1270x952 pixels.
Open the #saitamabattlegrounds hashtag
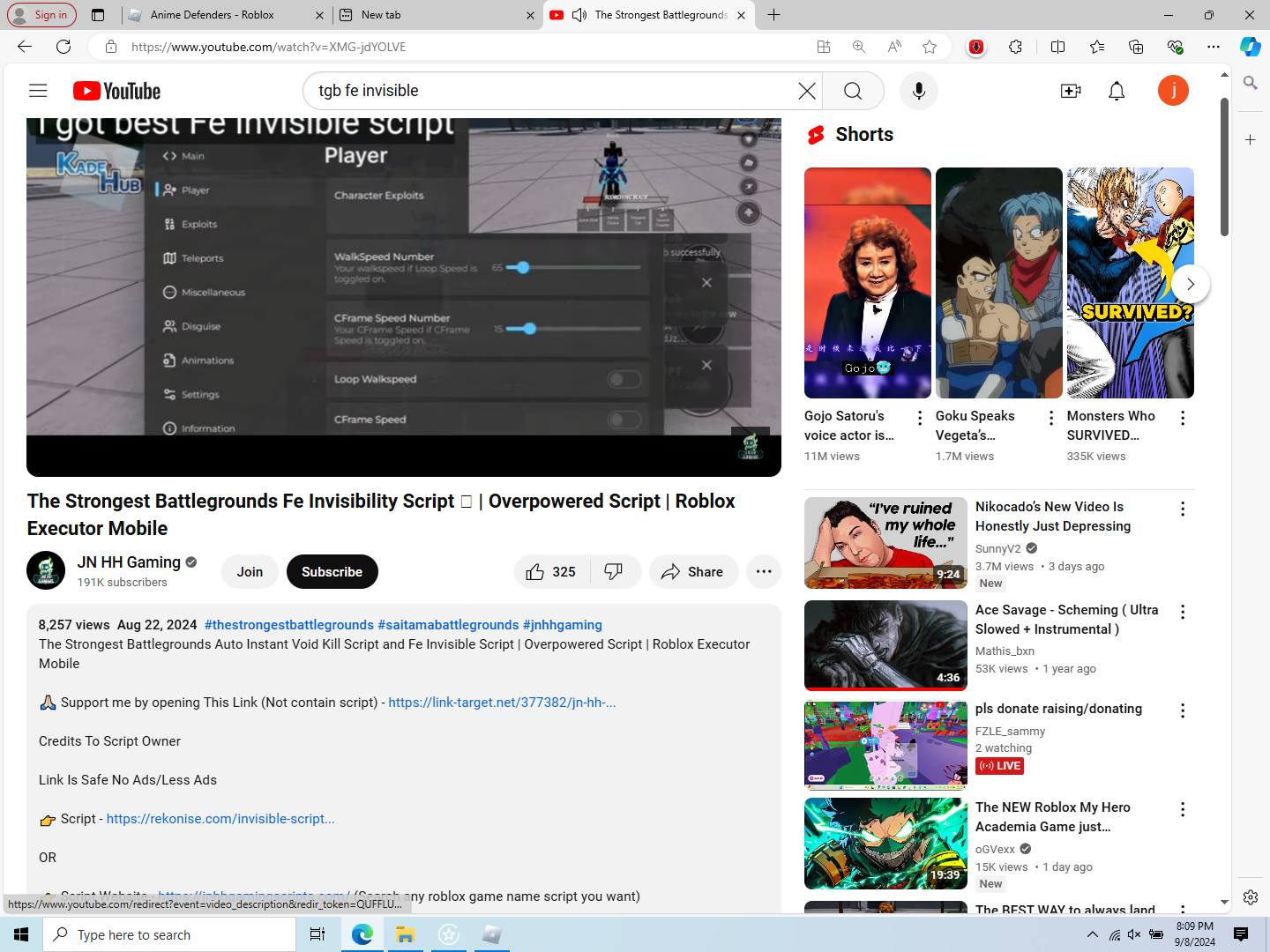[448, 625]
